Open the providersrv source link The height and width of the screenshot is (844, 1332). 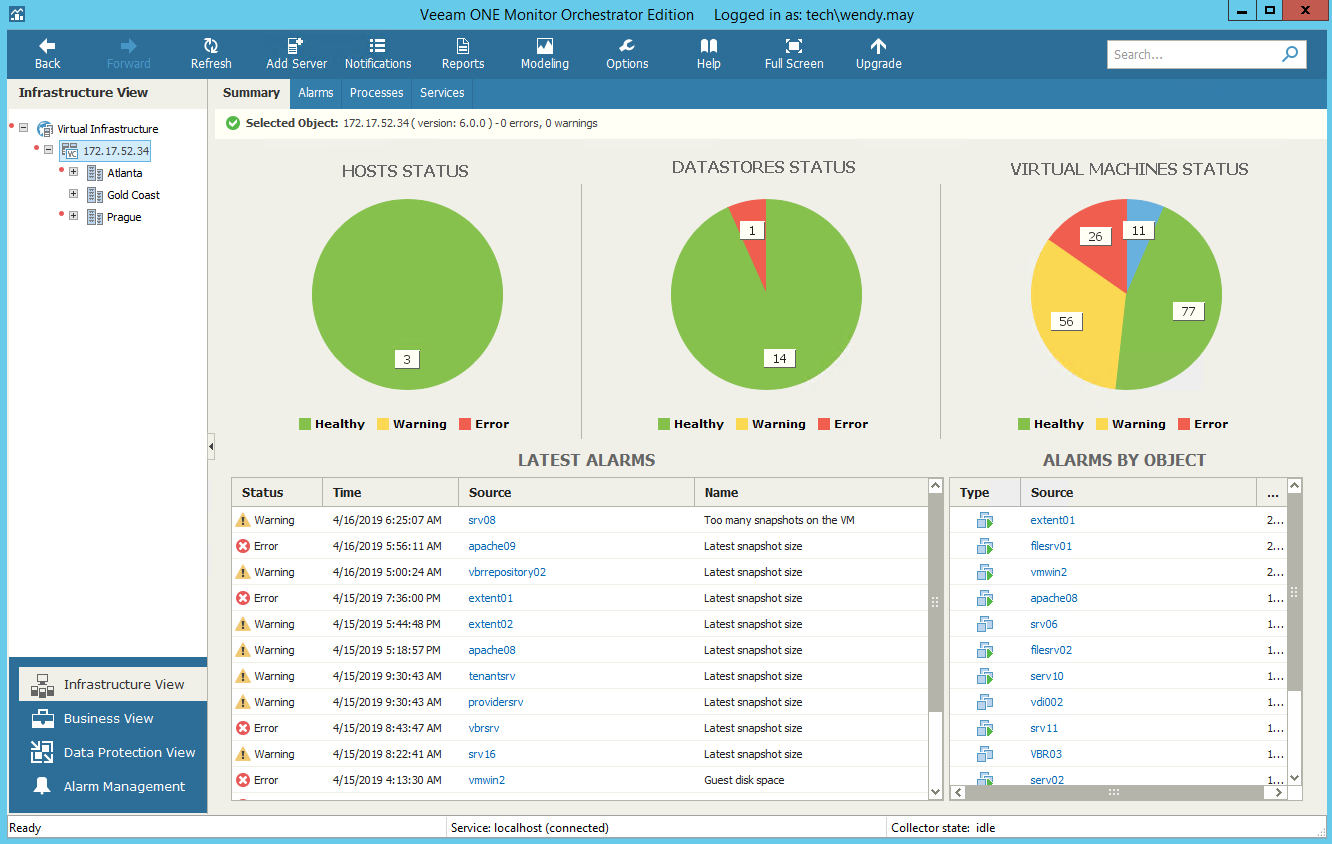tap(496, 702)
